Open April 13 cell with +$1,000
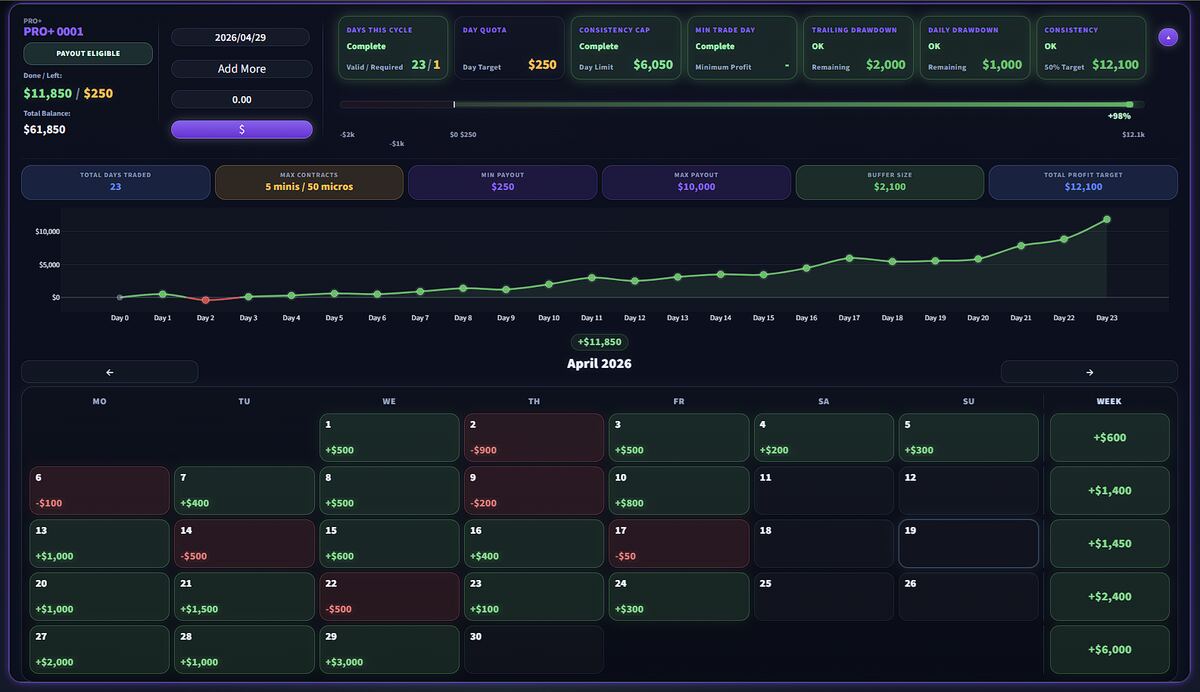The width and height of the screenshot is (1200, 692). tap(99, 544)
